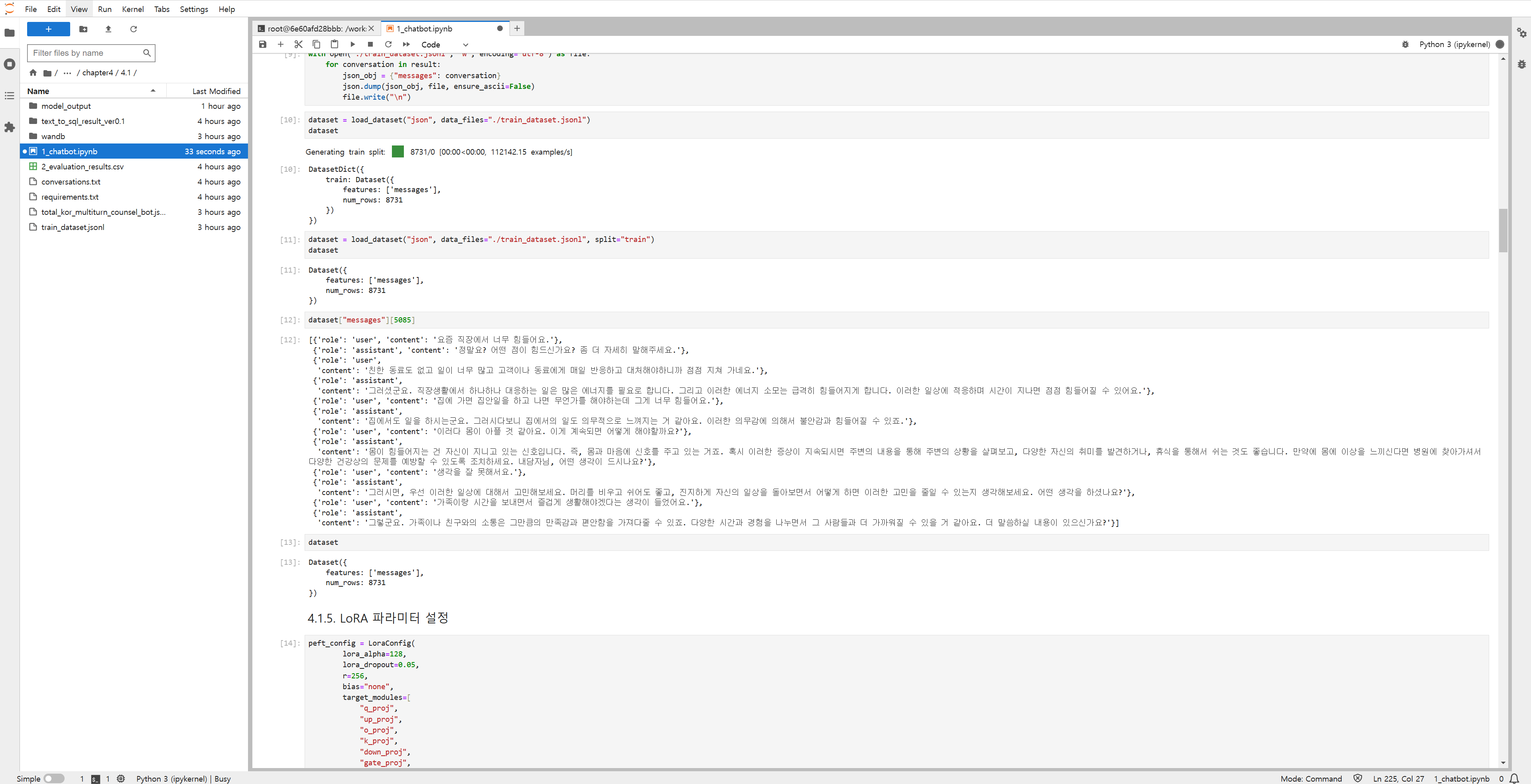Interrupt the kernel with the stop icon
Screen dimensions: 1531x784
pos(370,45)
